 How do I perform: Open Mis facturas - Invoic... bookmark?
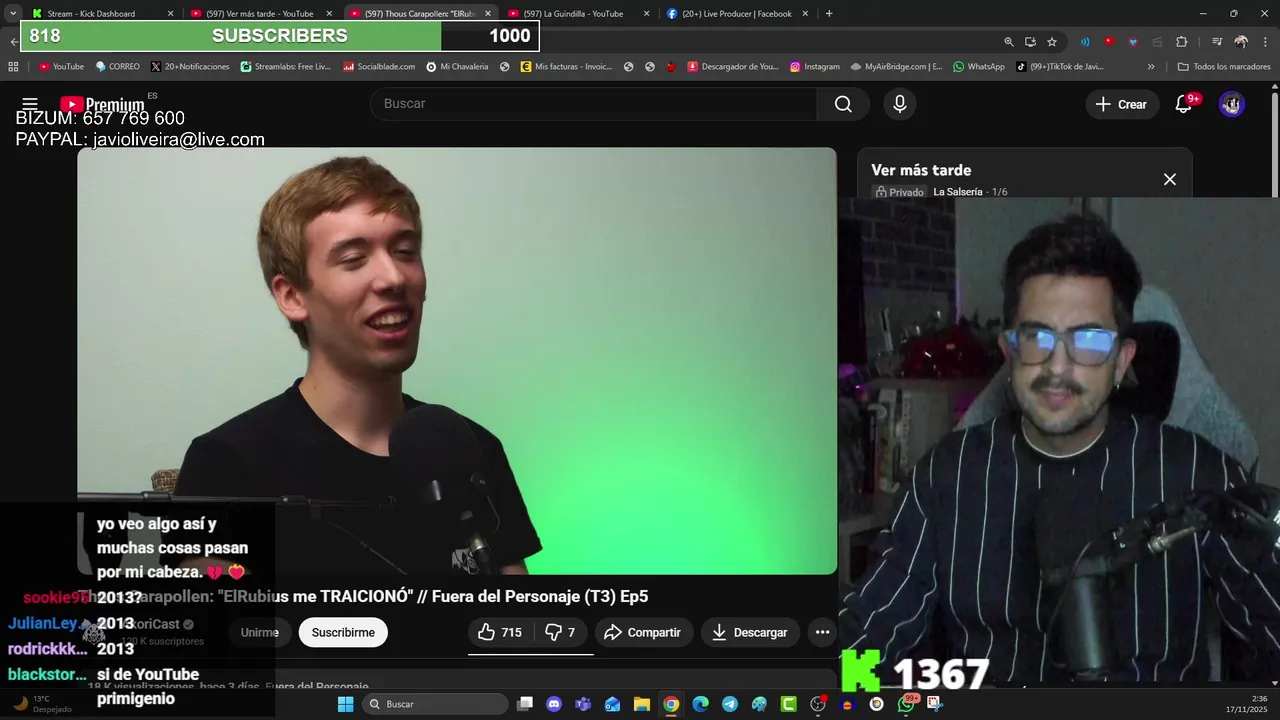pos(566,67)
